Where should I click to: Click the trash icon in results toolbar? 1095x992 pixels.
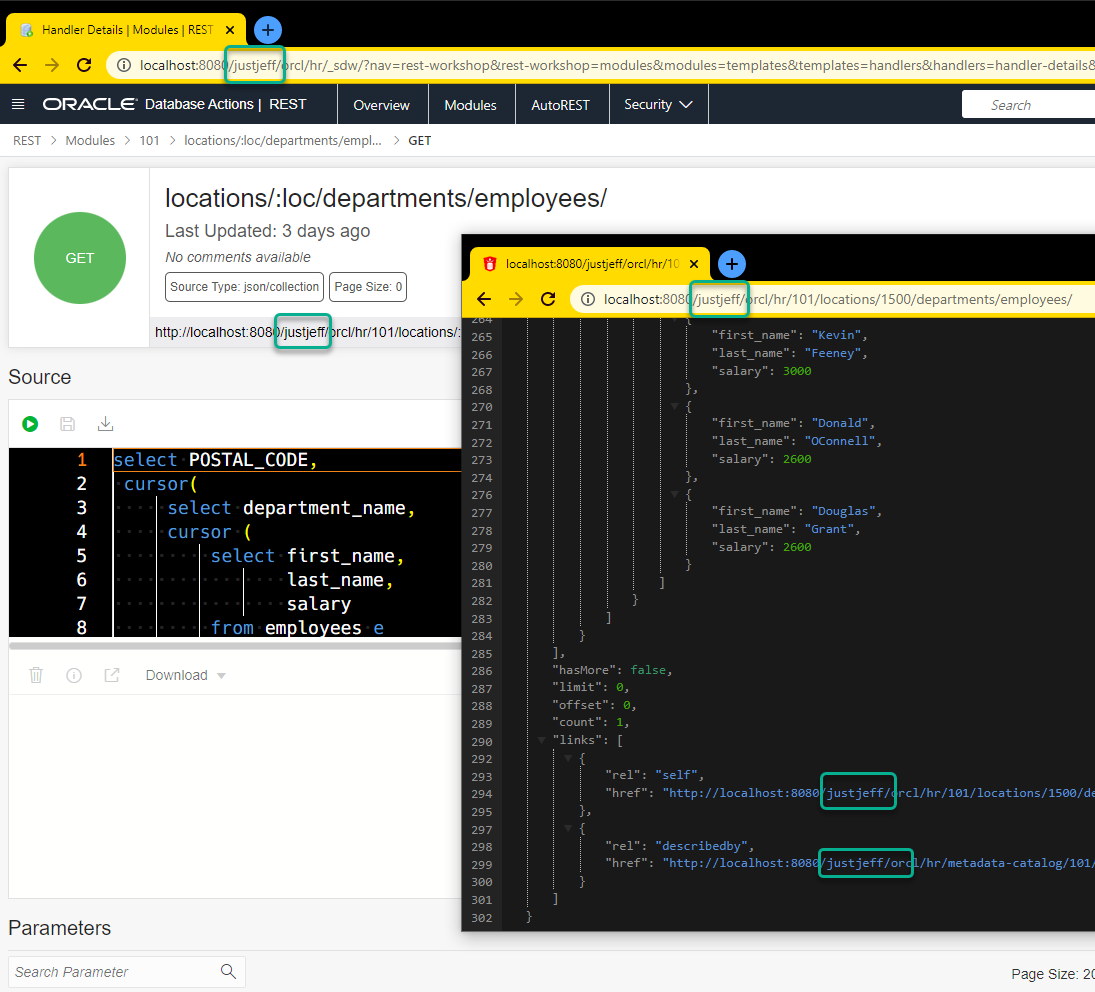36,675
